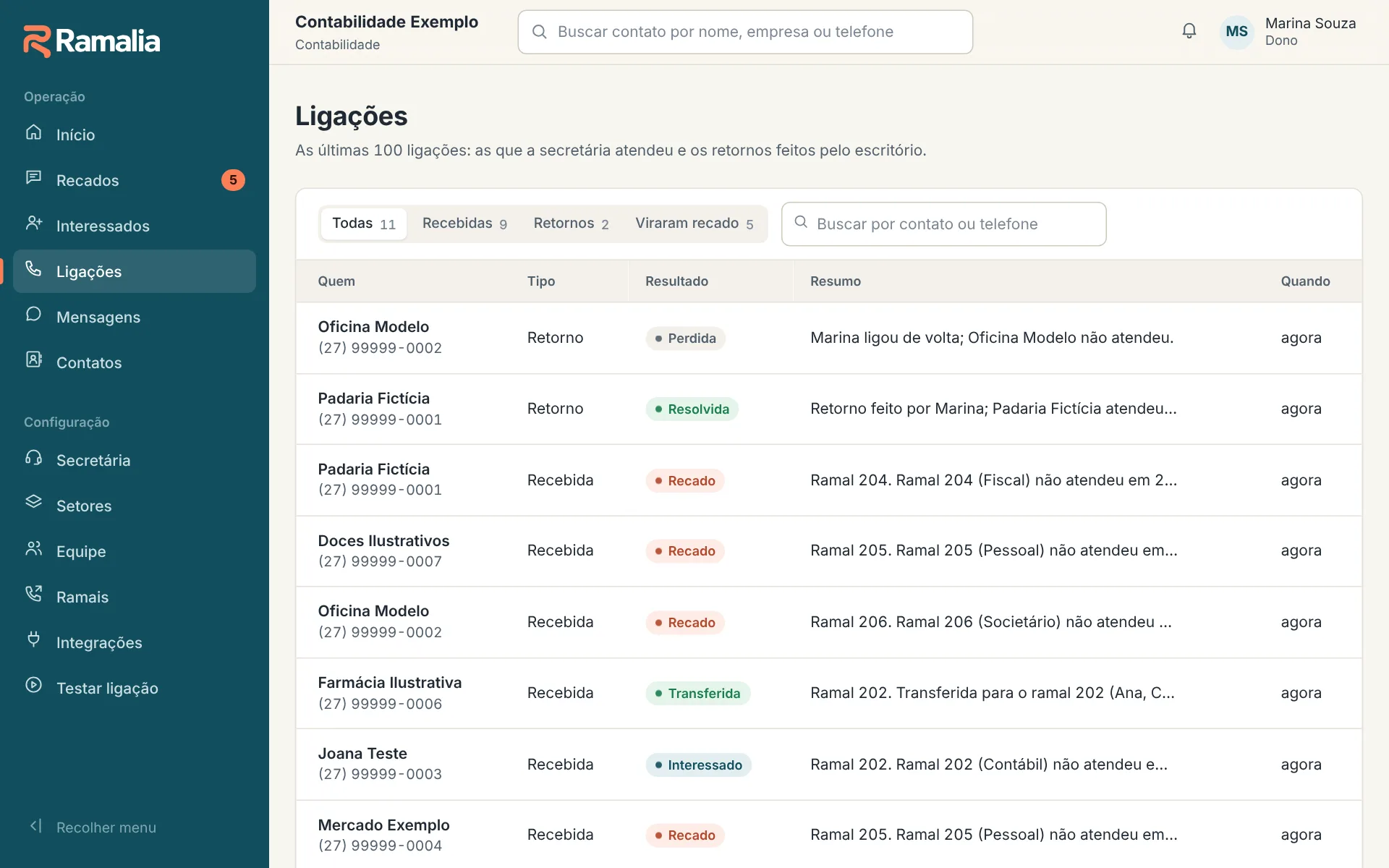
Task: Click the Integrações plug icon
Action: pos(33,640)
